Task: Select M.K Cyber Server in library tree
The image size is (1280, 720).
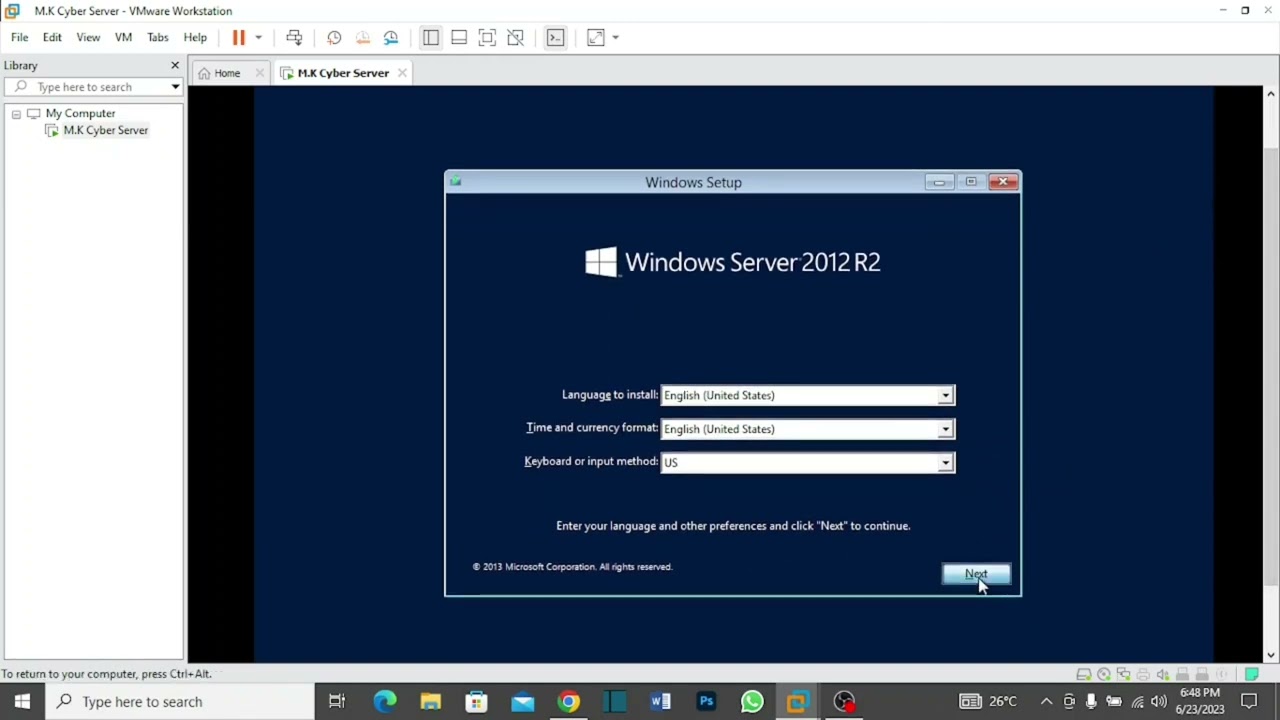Action: tap(105, 130)
